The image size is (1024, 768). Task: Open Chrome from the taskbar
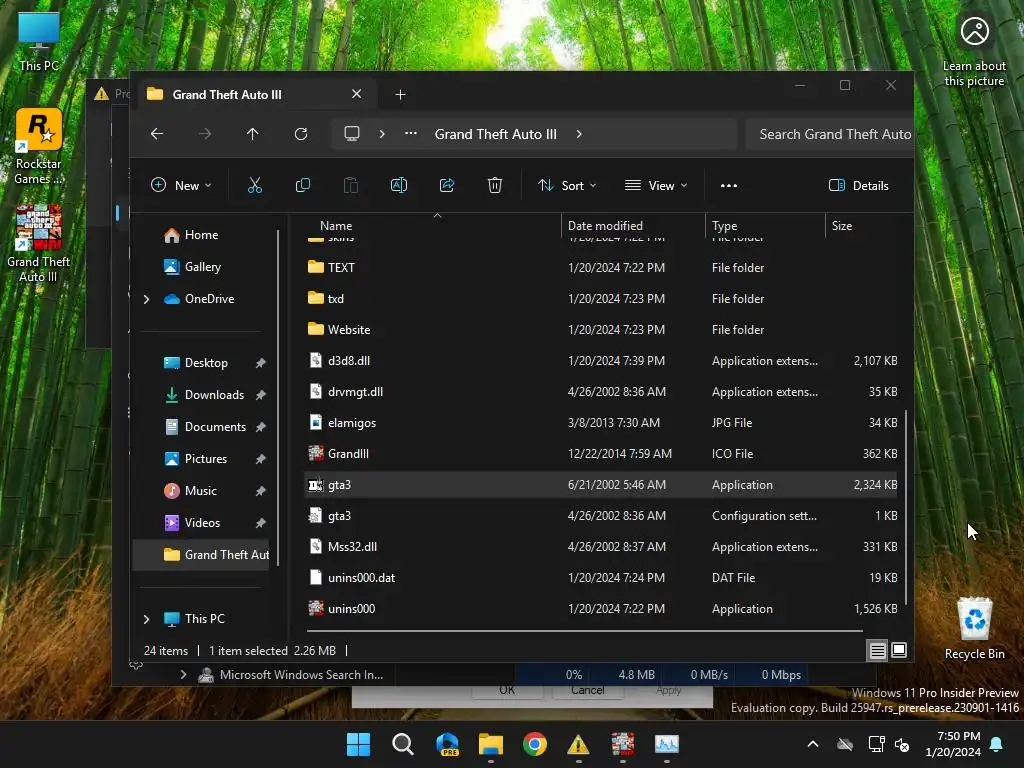click(x=535, y=744)
